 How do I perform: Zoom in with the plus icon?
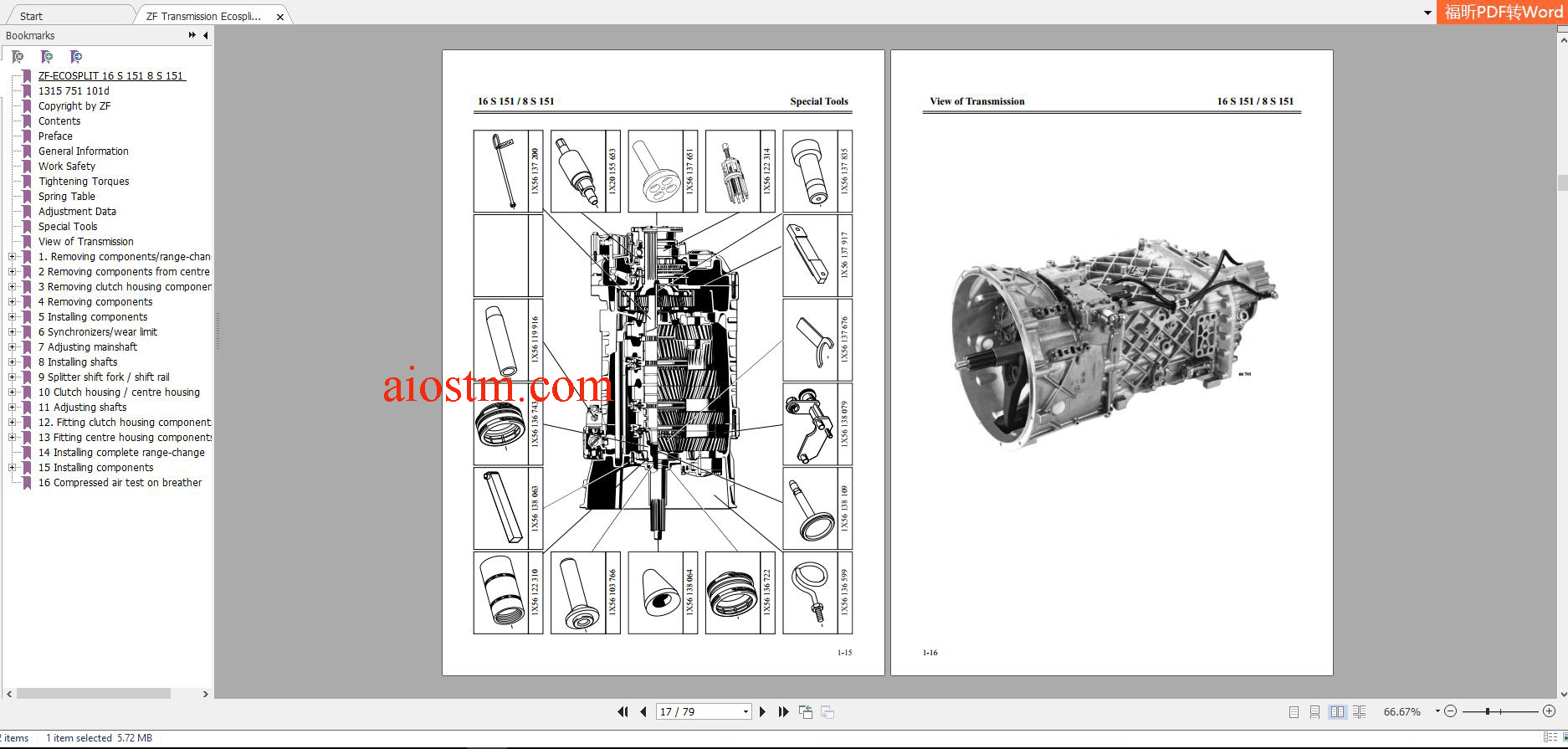1549,711
